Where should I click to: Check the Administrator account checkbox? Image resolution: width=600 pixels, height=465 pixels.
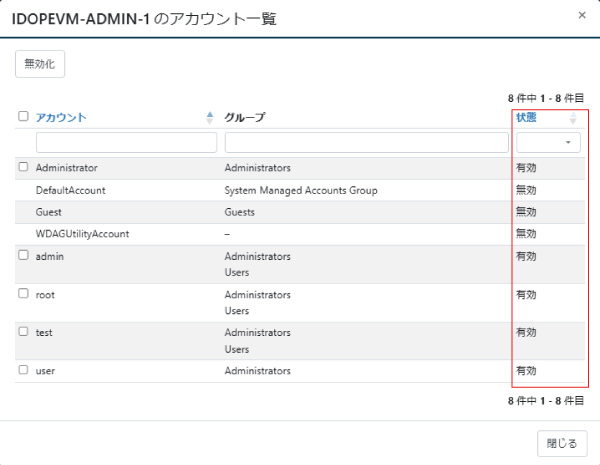point(23,167)
